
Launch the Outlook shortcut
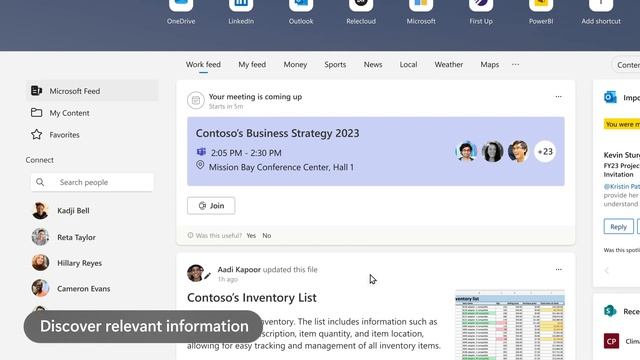click(x=301, y=12)
